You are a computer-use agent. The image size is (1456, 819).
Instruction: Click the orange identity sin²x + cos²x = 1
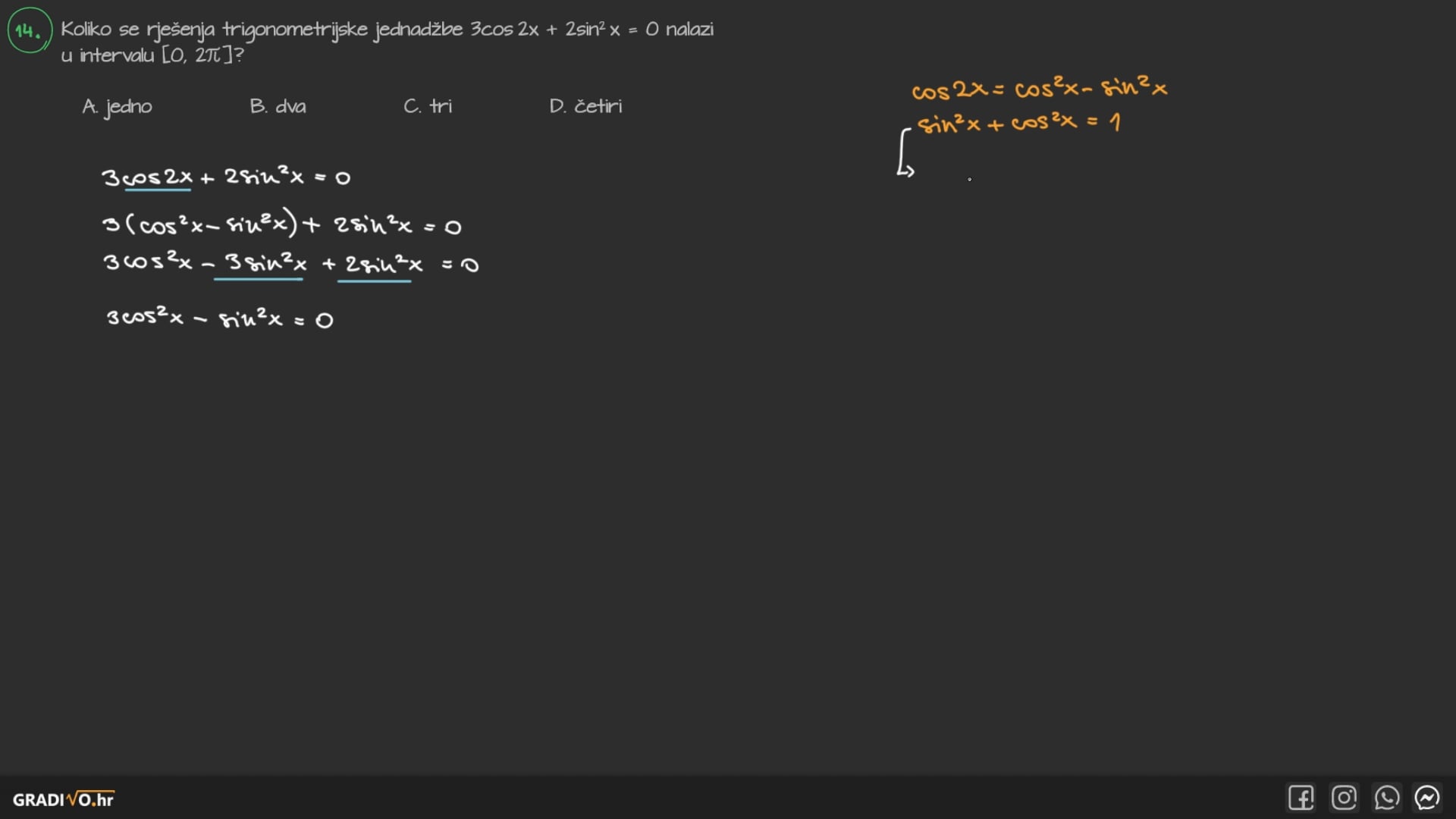pos(1018,123)
